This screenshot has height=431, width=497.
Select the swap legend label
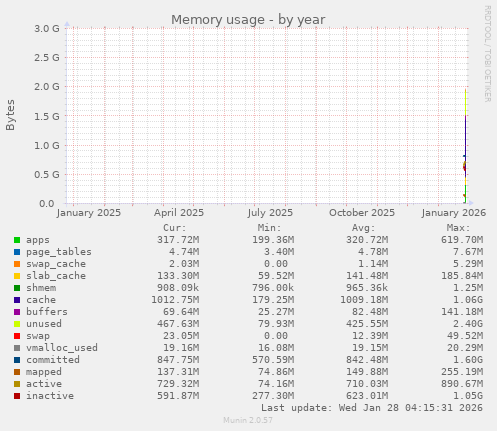point(38,336)
